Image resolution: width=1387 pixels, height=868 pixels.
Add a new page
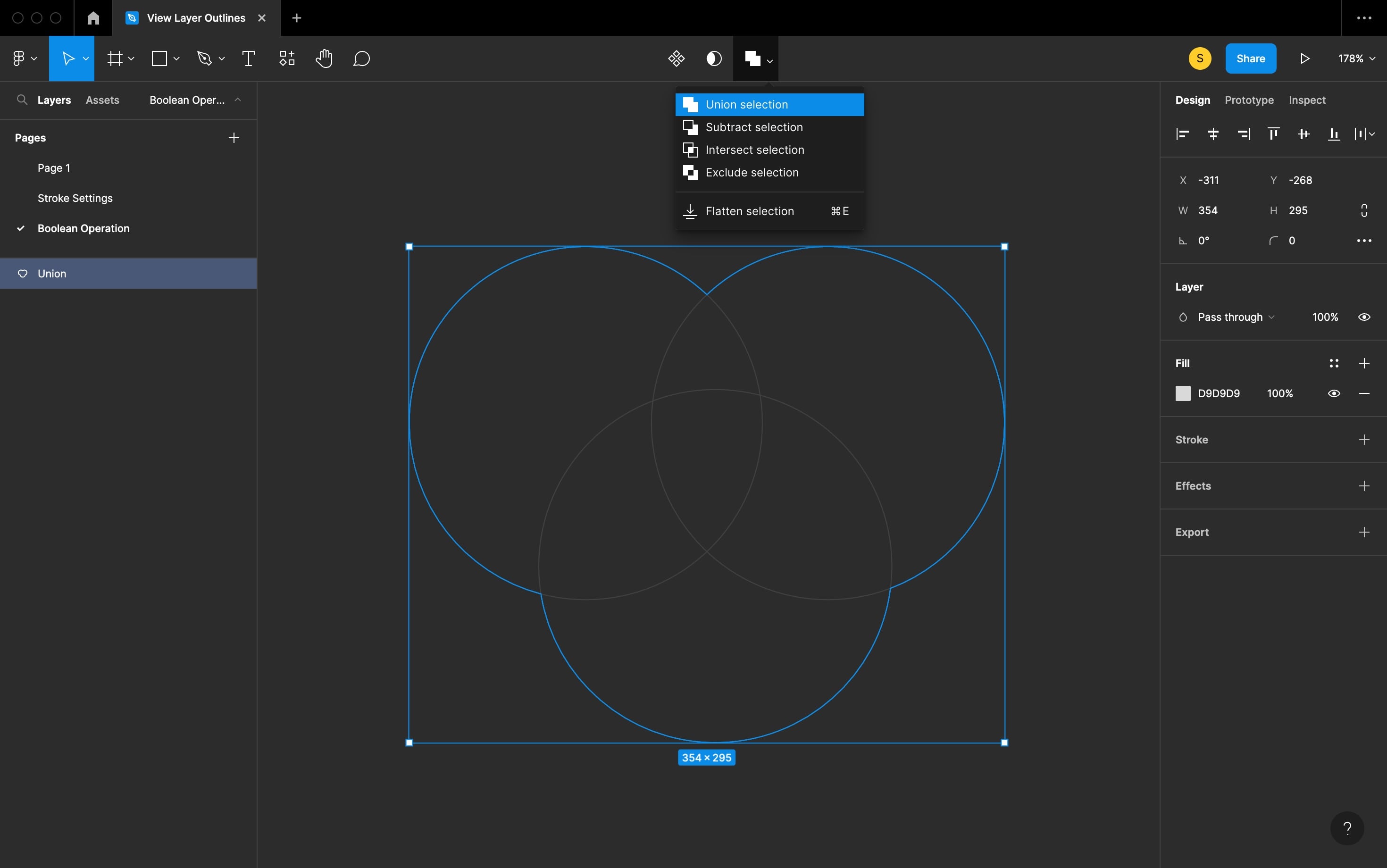click(234, 138)
